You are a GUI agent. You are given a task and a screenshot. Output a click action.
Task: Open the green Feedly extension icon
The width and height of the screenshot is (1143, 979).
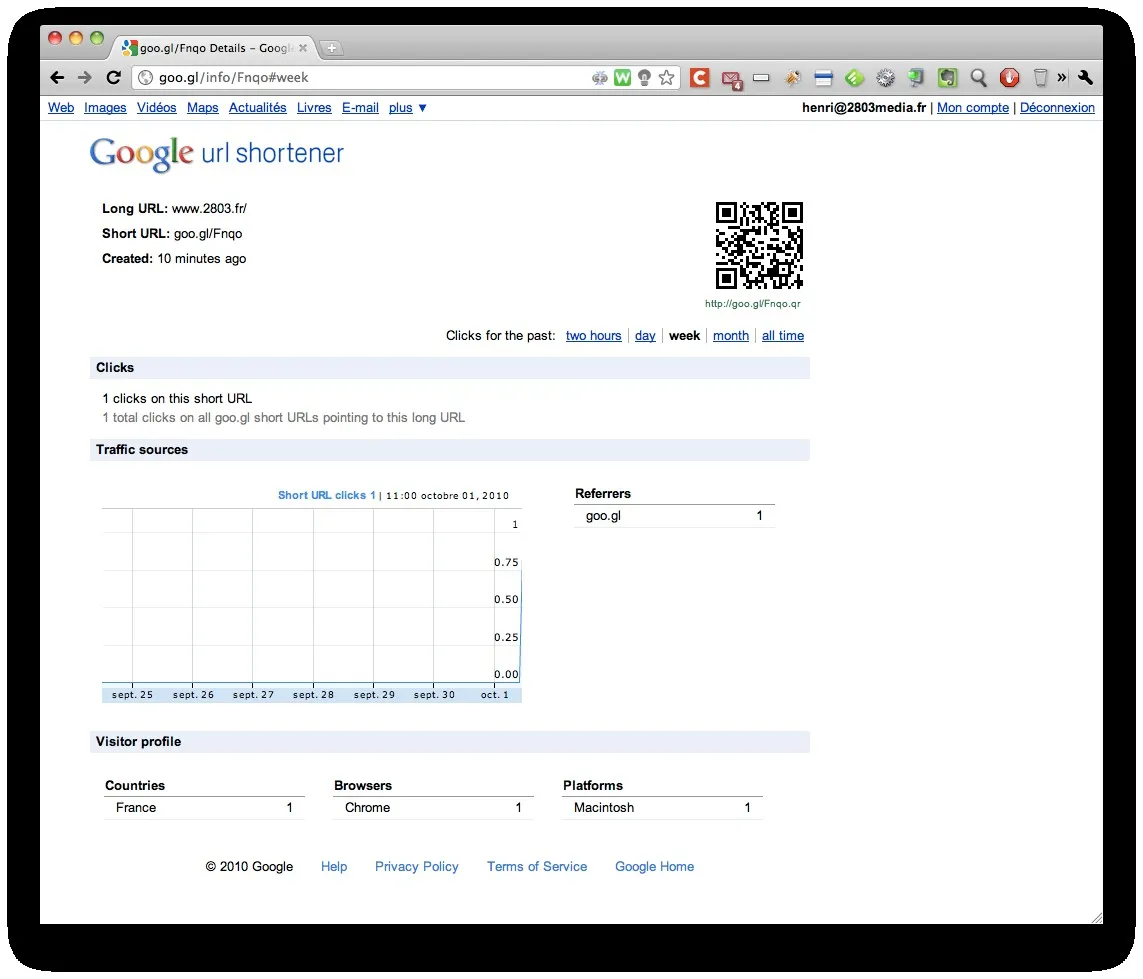pos(854,77)
